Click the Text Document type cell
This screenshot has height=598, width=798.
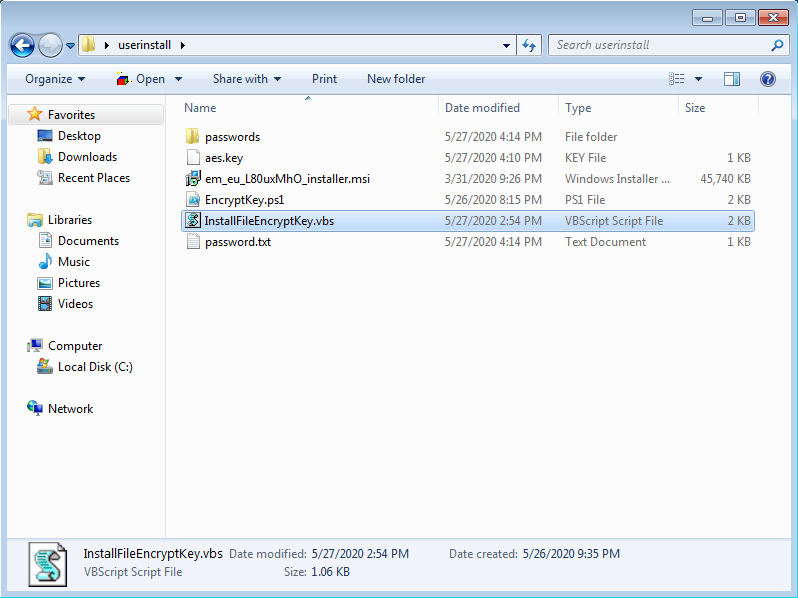pos(605,242)
